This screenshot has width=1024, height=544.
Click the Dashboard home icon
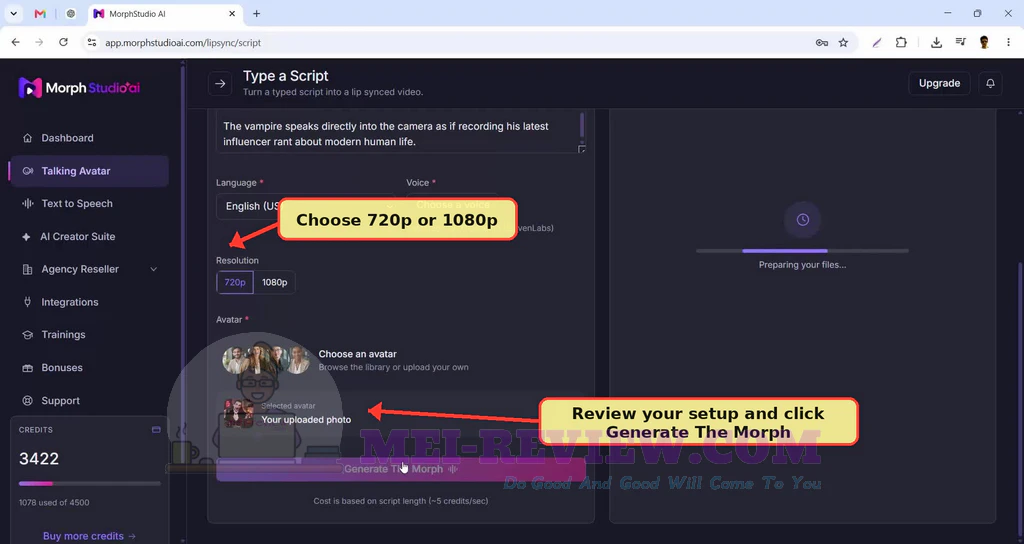tap(27, 138)
